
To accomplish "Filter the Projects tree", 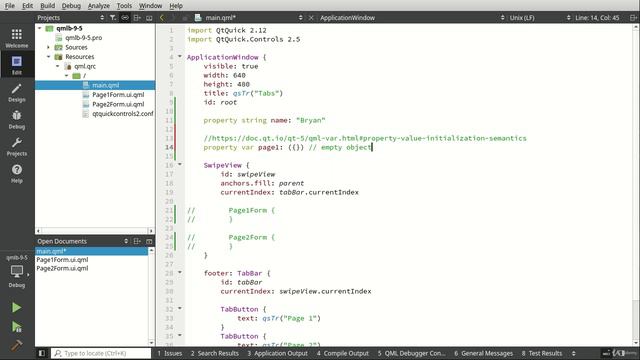I will [x=113, y=18].
